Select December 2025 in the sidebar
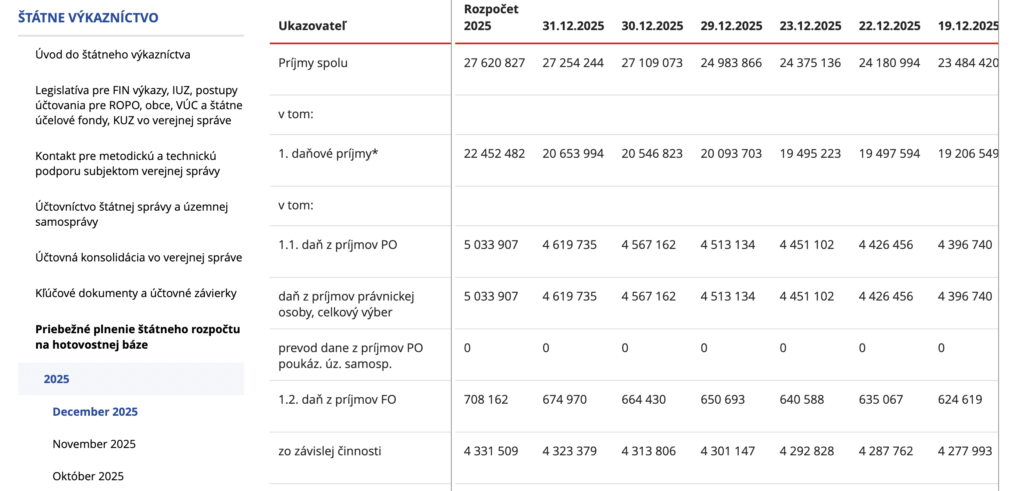Image resolution: width=1024 pixels, height=491 pixels. tap(95, 412)
